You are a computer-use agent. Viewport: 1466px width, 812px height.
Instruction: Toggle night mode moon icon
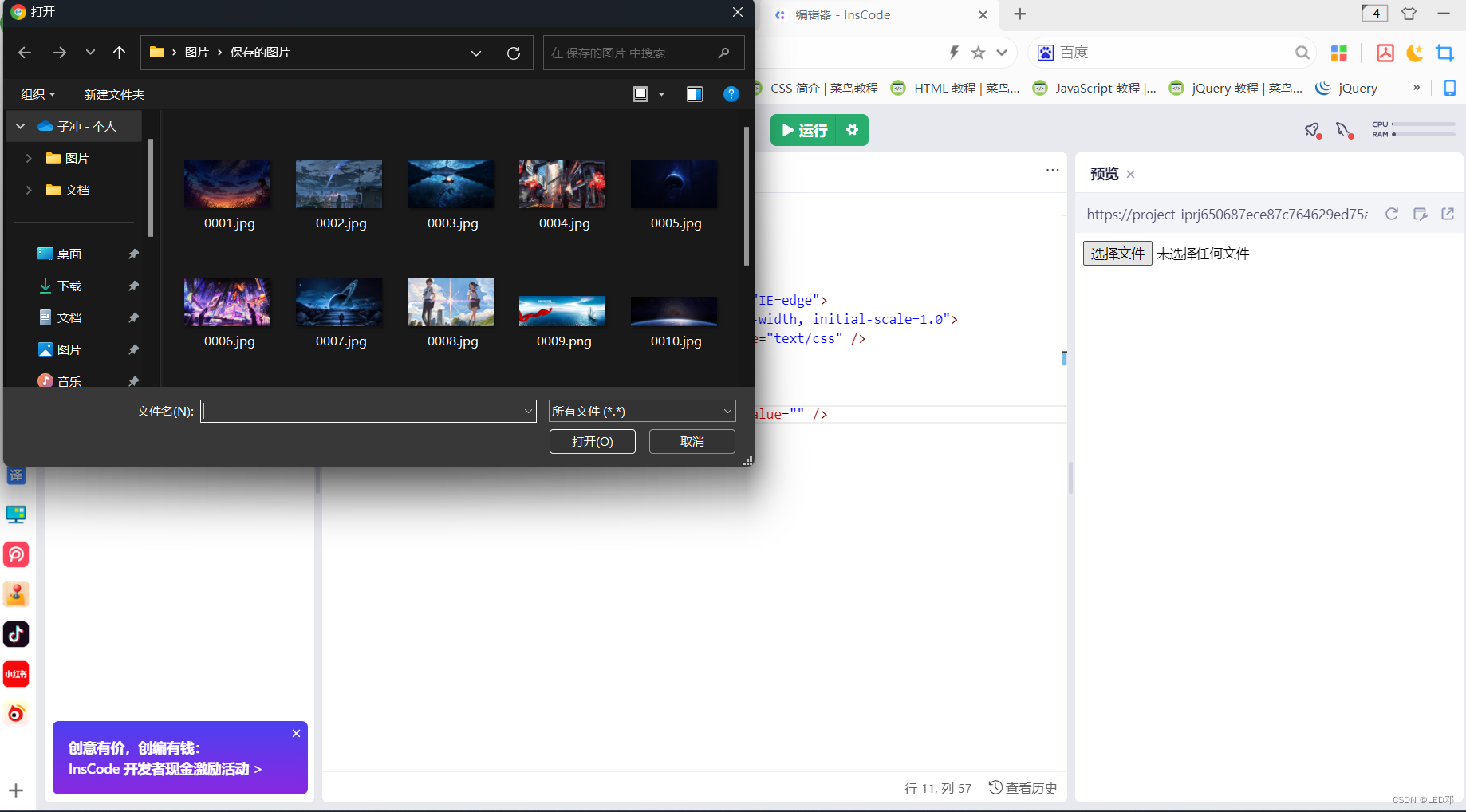(1415, 53)
